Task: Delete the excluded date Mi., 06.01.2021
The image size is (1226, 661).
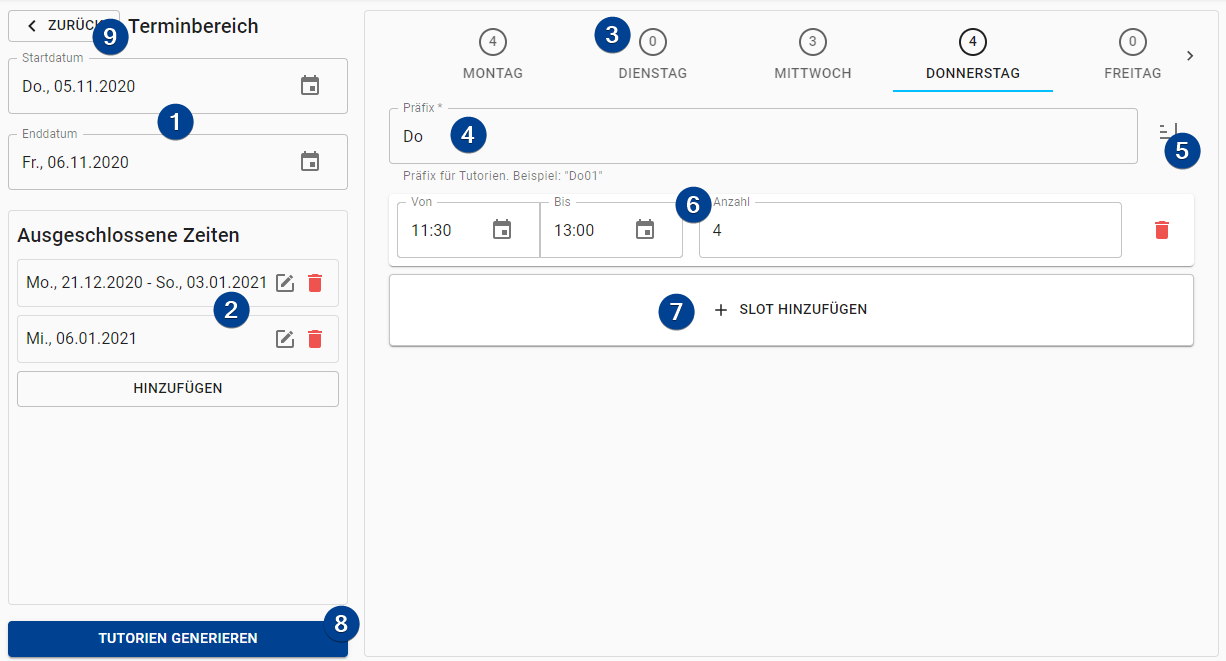Action: point(315,339)
